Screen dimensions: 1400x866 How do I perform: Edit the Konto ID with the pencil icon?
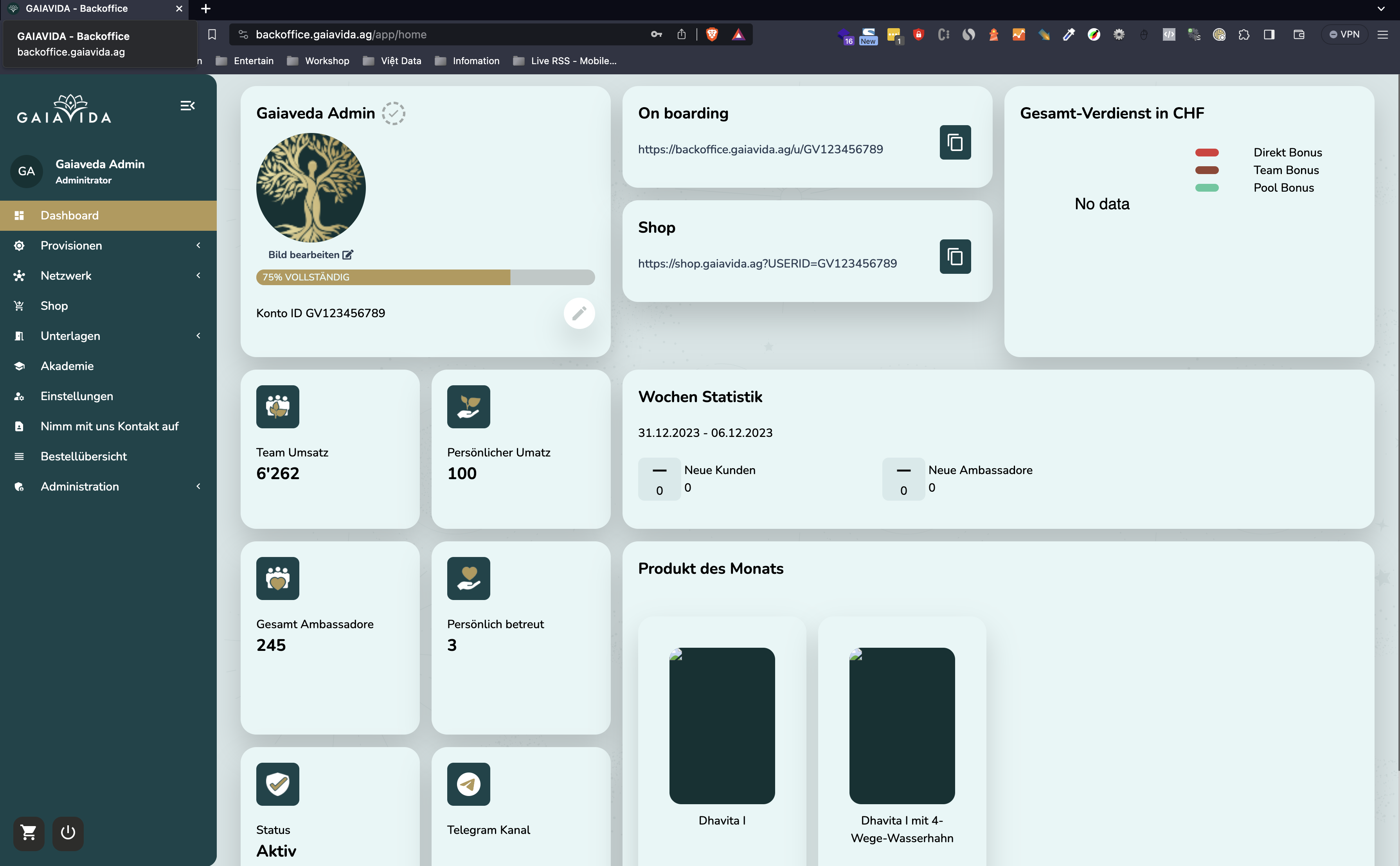(x=579, y=313)
